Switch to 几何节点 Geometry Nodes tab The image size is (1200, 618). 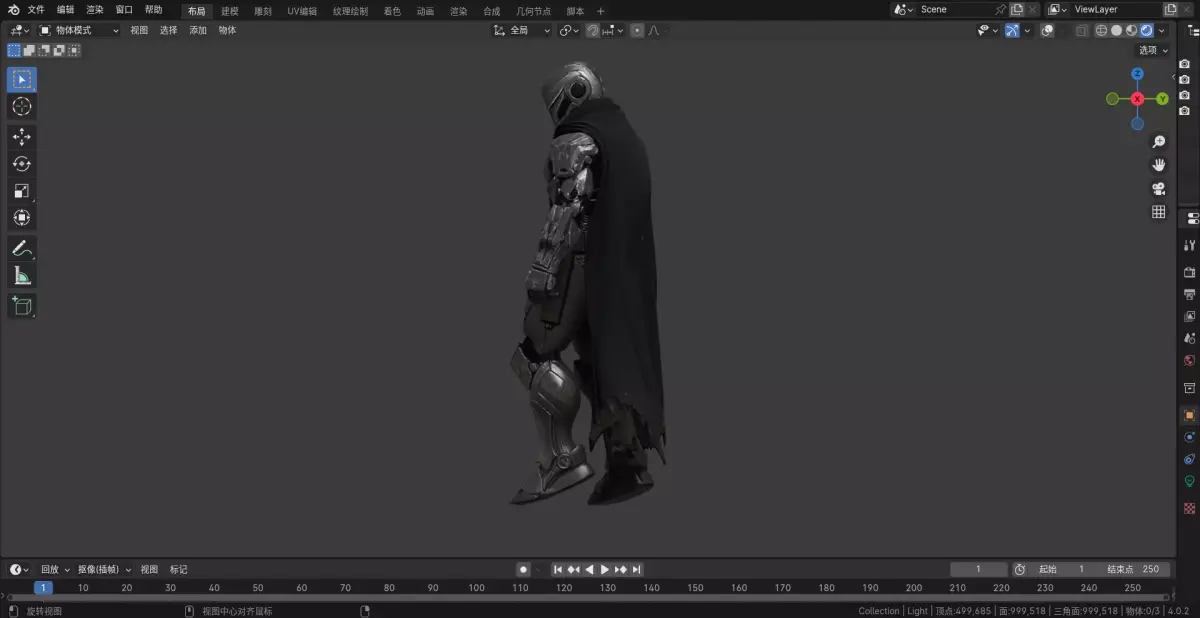click(x=533, y=11)
